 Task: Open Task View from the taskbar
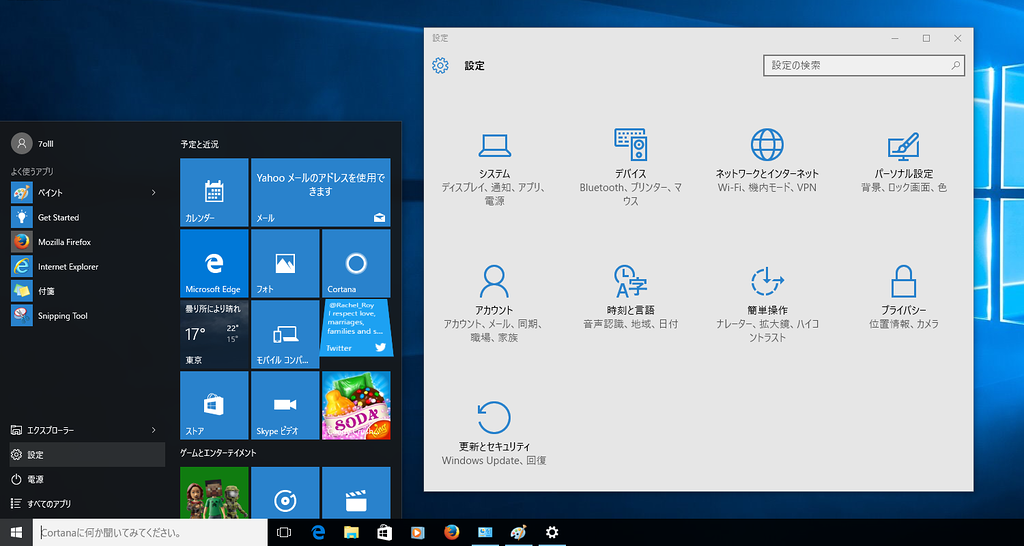click(284, 532)
